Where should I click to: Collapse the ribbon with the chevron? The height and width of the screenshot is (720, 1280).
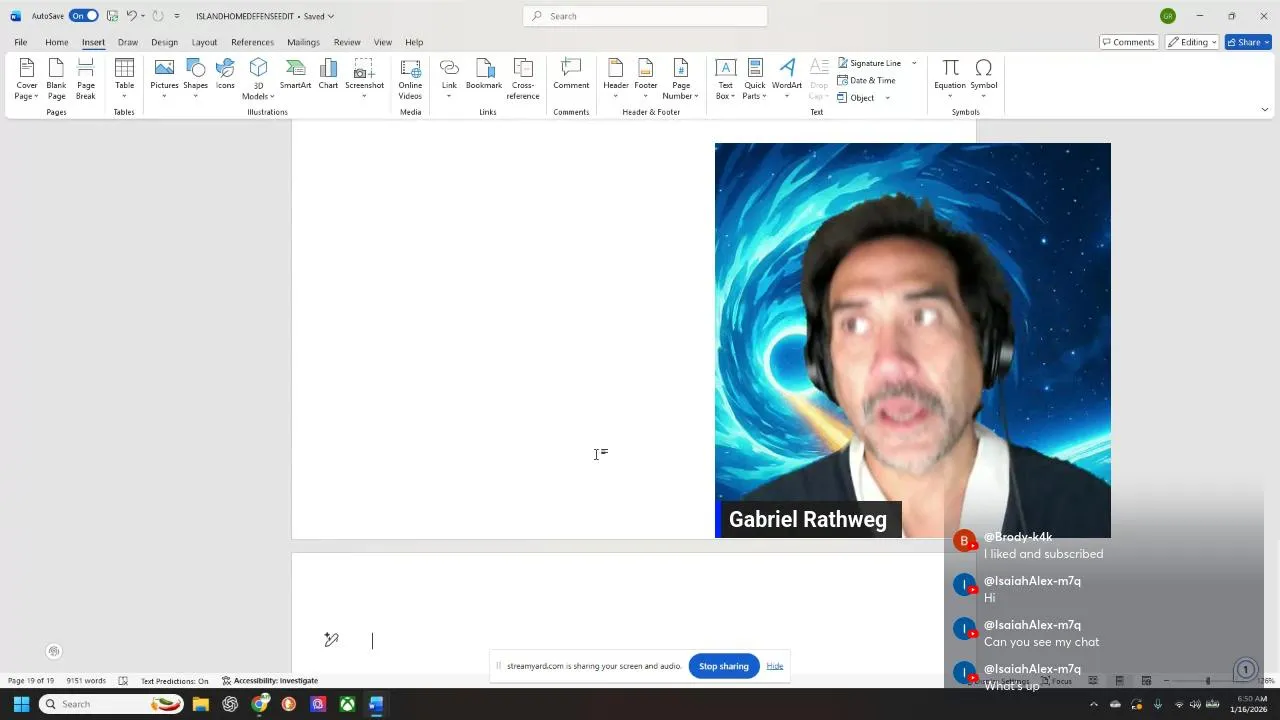pyautogui.click(x=1264, y=110)
